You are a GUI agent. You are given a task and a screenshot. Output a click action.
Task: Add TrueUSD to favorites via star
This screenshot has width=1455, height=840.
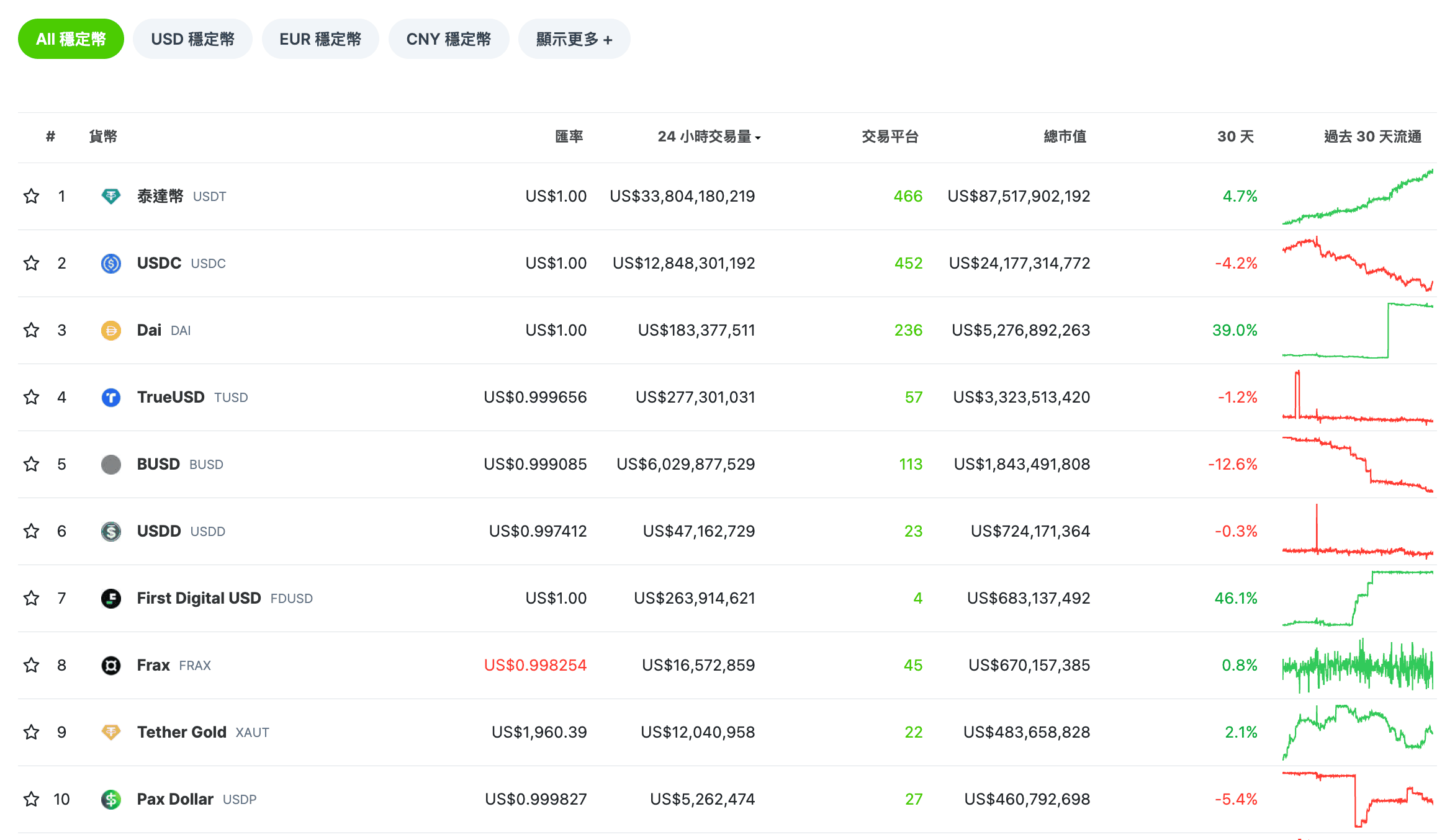[31, 397]
